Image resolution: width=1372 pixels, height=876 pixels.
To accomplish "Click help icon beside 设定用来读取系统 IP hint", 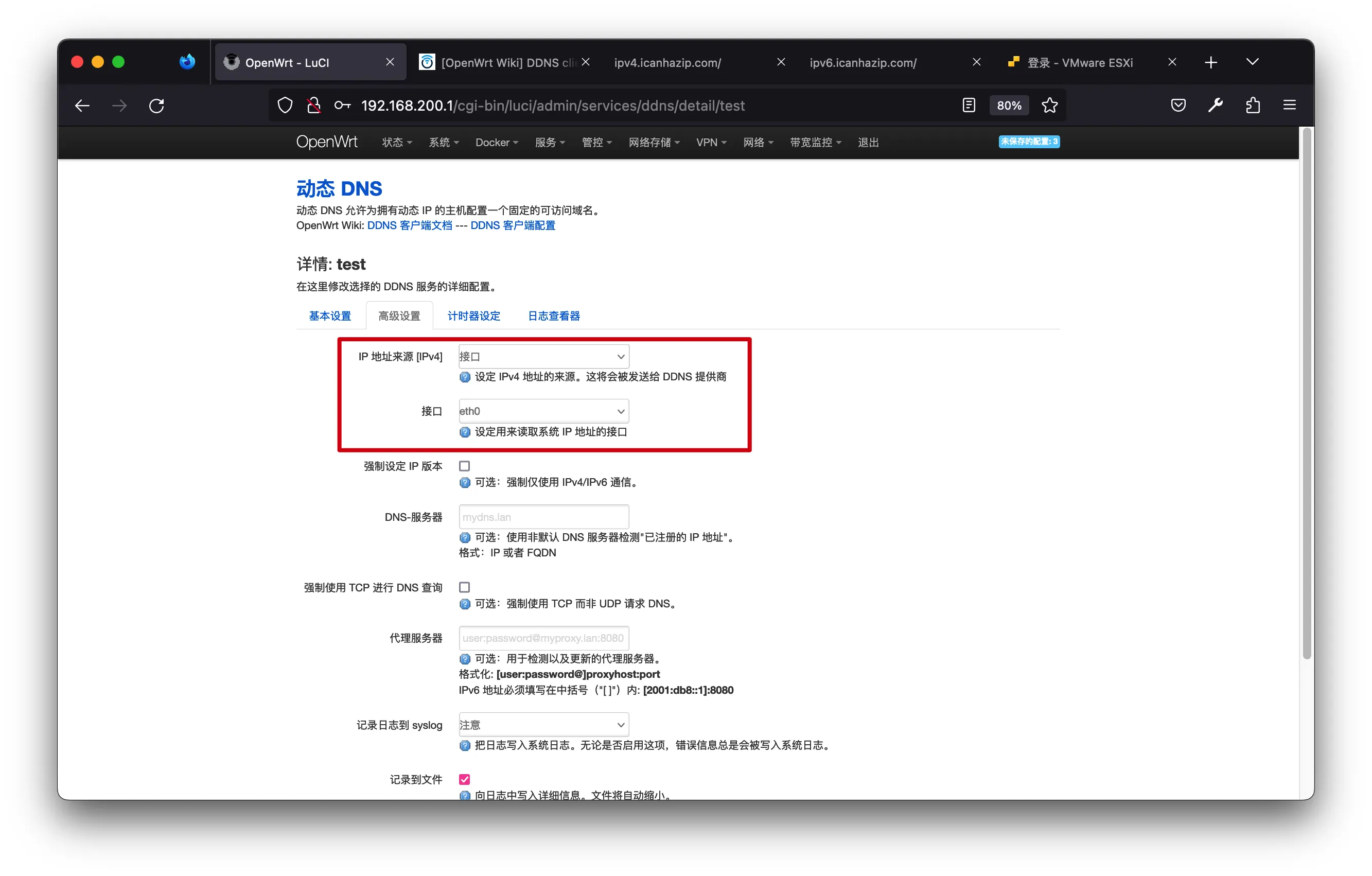I will pos(465,432).
